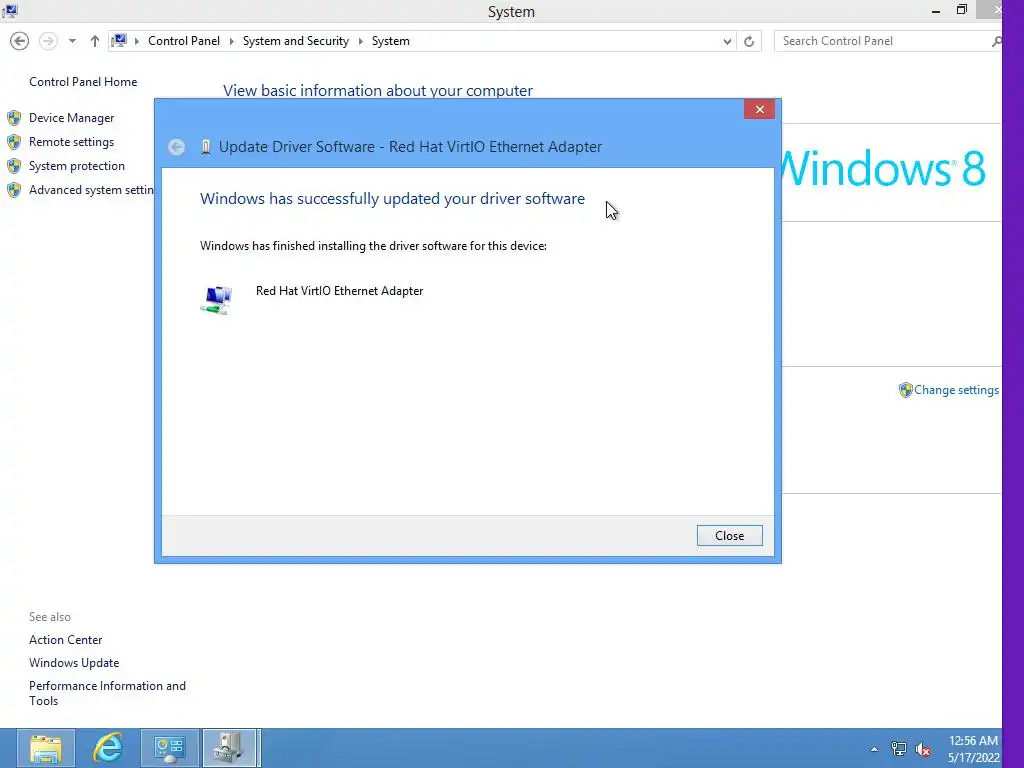Click the shield icon beside System protection
1024x768 pixels.
click(x=14, y=166)
